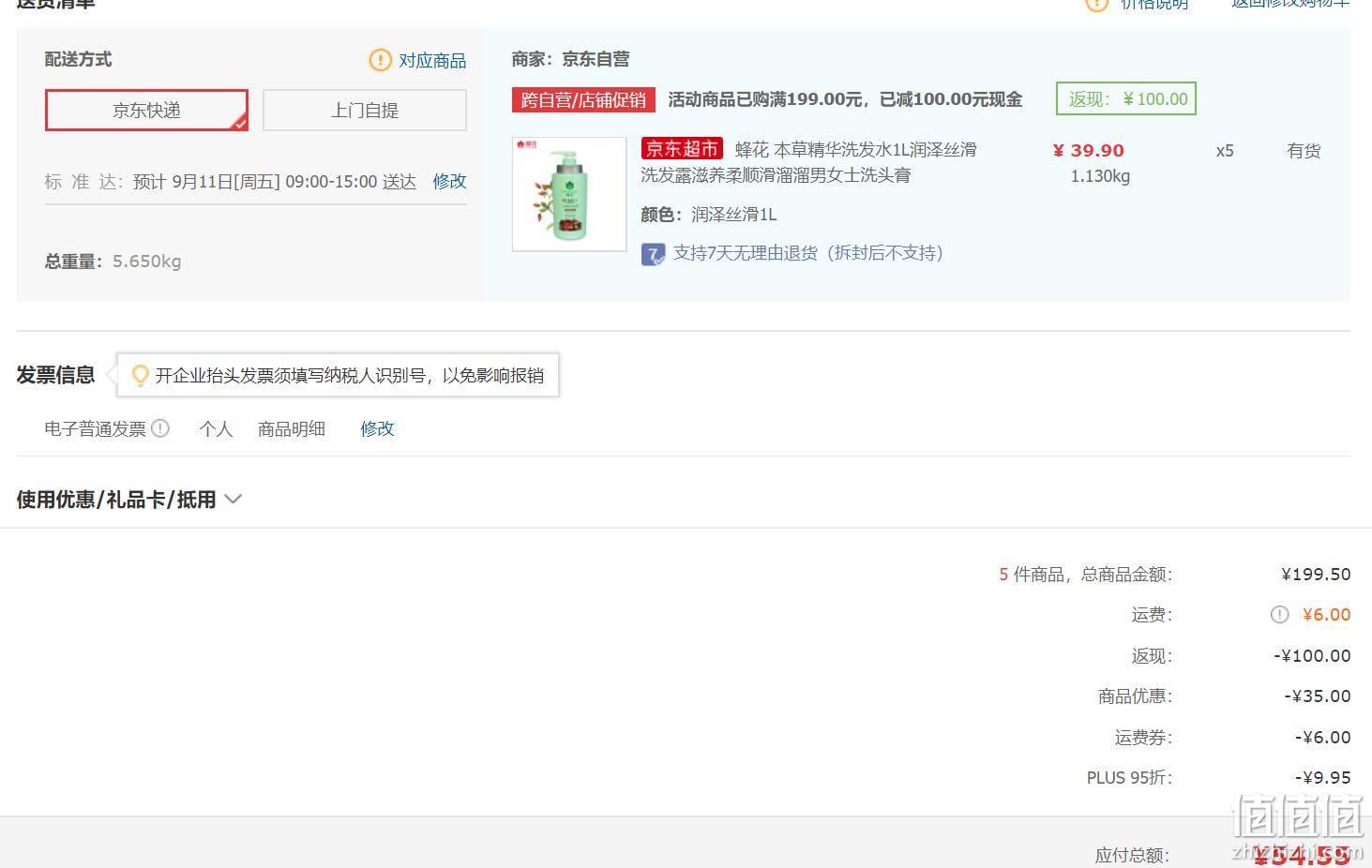Click the 7-day return shield icon
The height and width of the screenshot is (868, 1372).
(653, 254)
